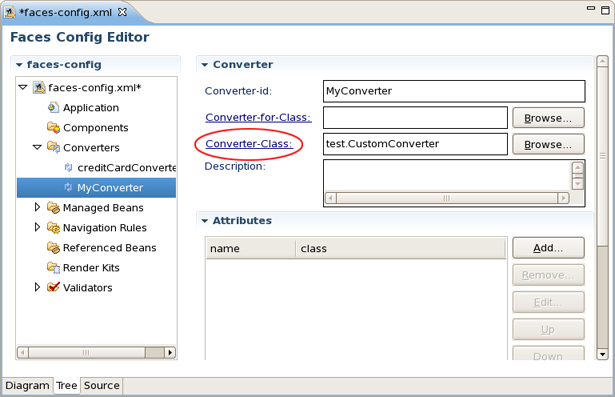This screenshot has width=615, height=397.
Task: Click the Remove... attribute button
Action: pos(548,275)
